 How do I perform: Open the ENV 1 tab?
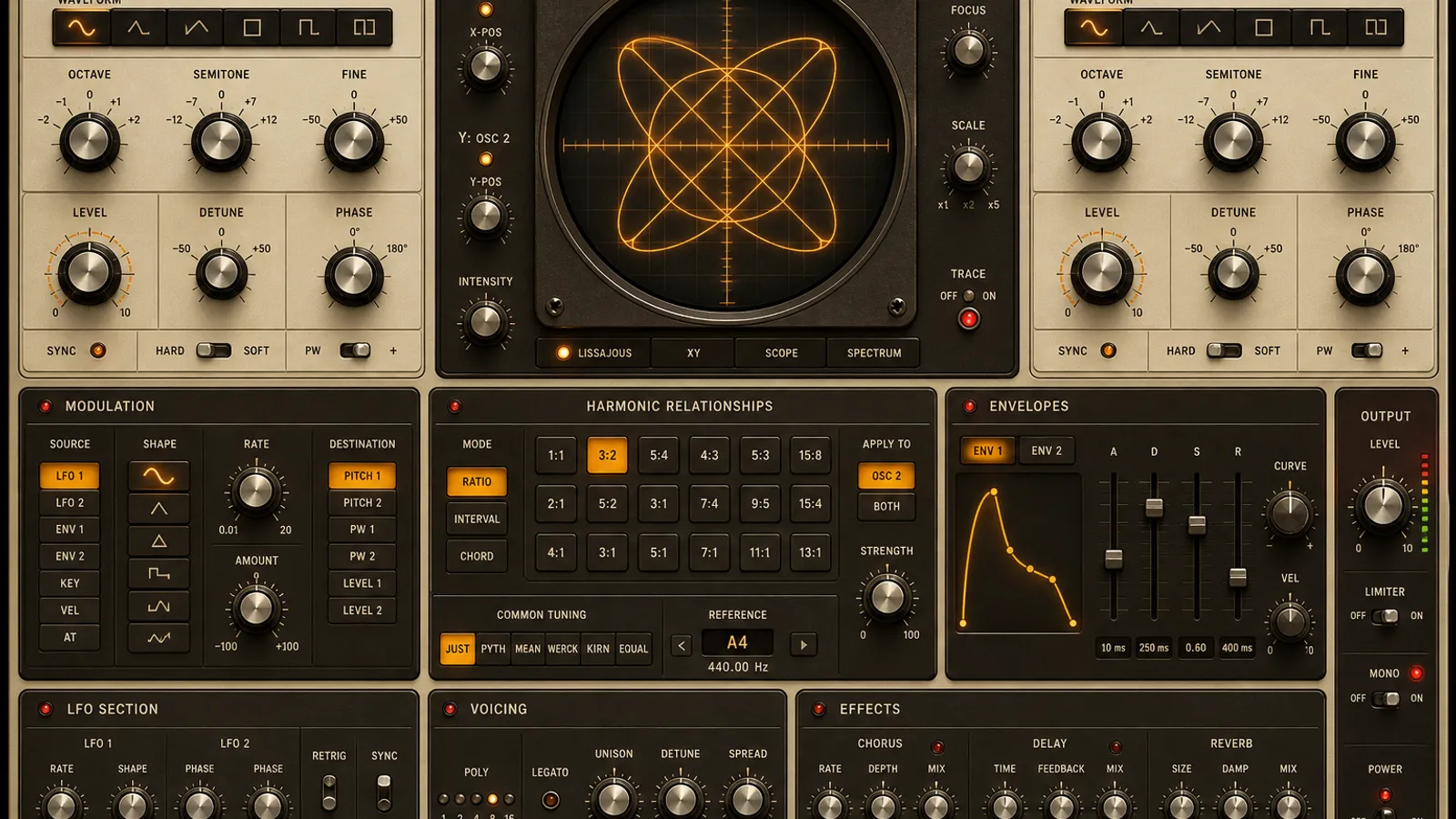pos(987,450)
